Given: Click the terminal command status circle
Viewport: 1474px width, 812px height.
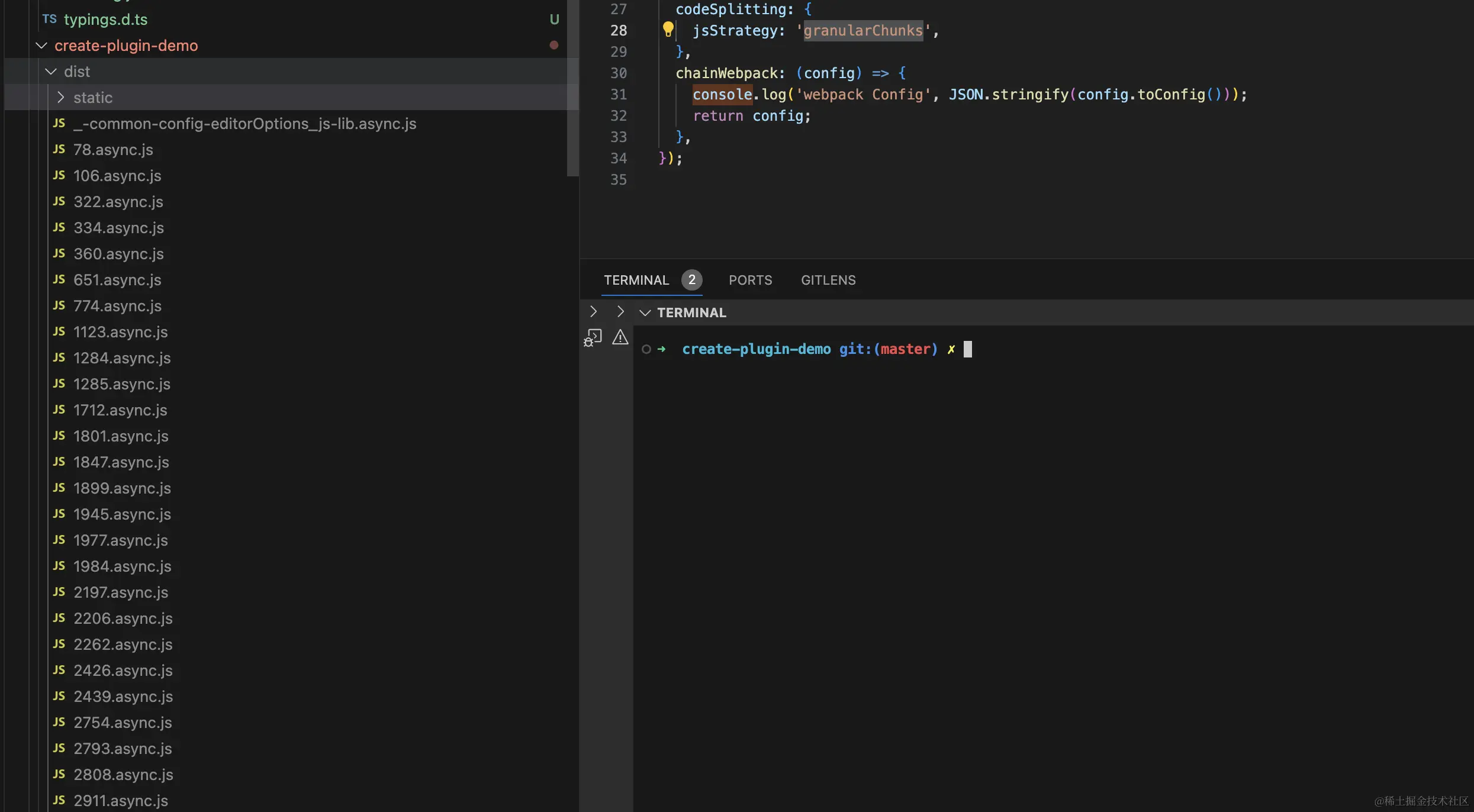Looking at the screenshot, I should pos(646,349).
